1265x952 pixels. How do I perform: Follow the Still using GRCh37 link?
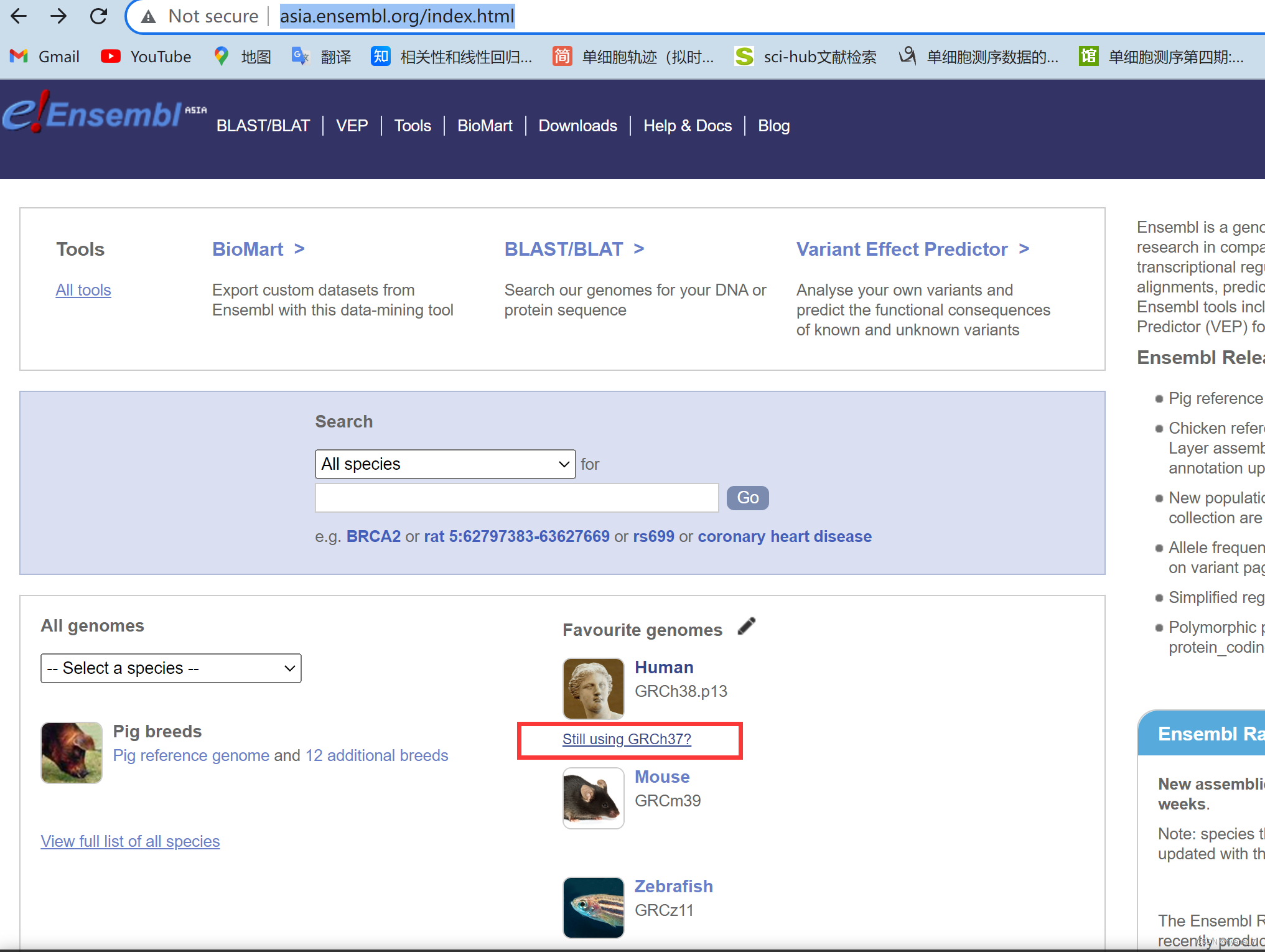click(x=627, y=739)
